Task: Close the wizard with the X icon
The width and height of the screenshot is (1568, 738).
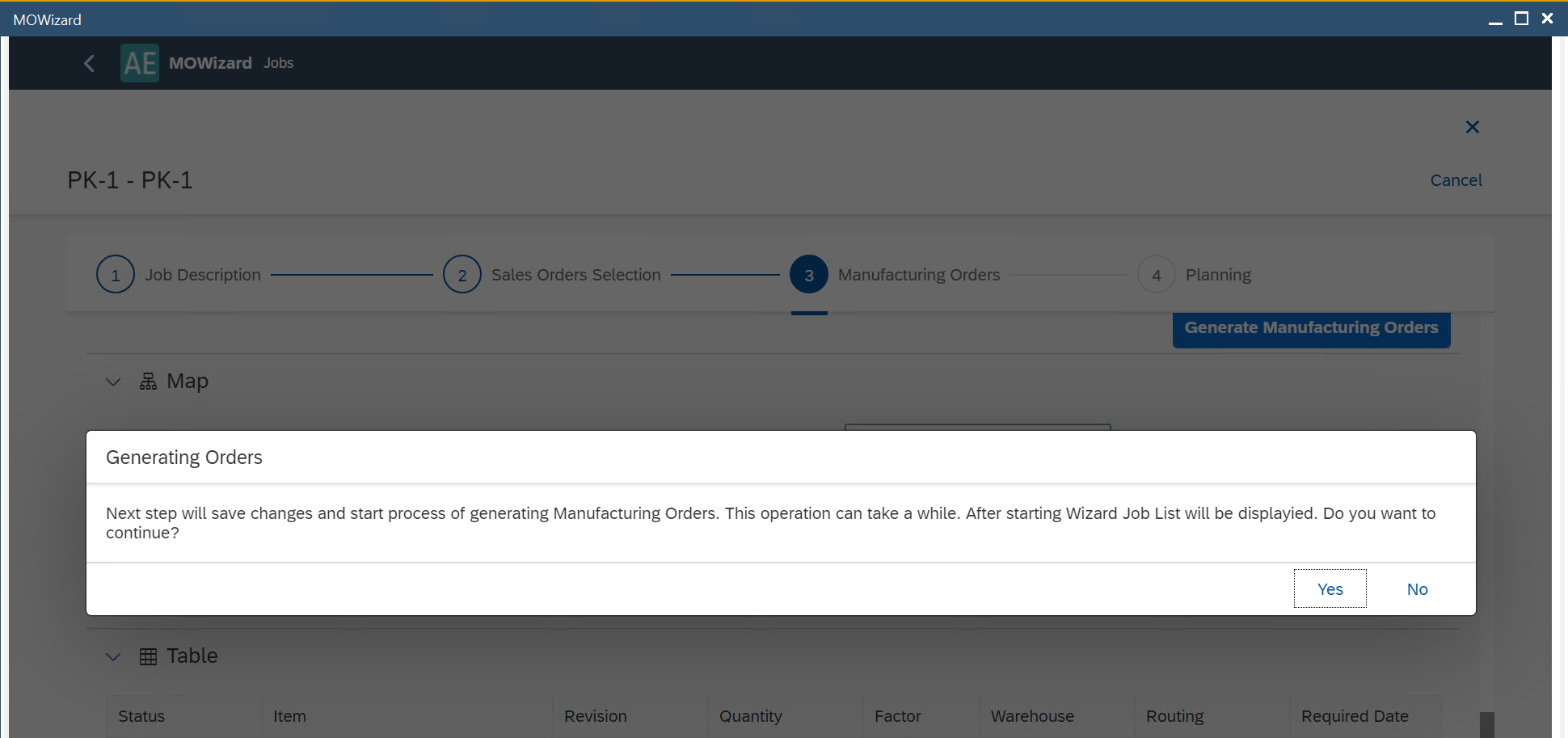Action: [x=1472, y=127]
